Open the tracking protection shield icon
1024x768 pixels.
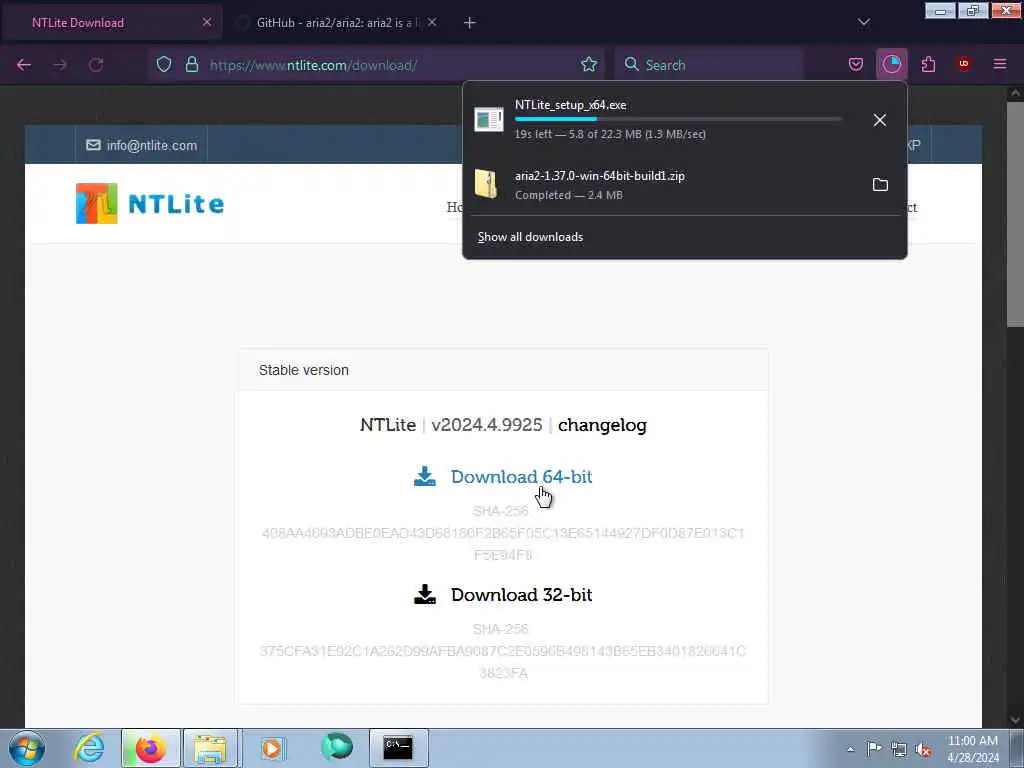pyautogui.click(x=164, y=64)
